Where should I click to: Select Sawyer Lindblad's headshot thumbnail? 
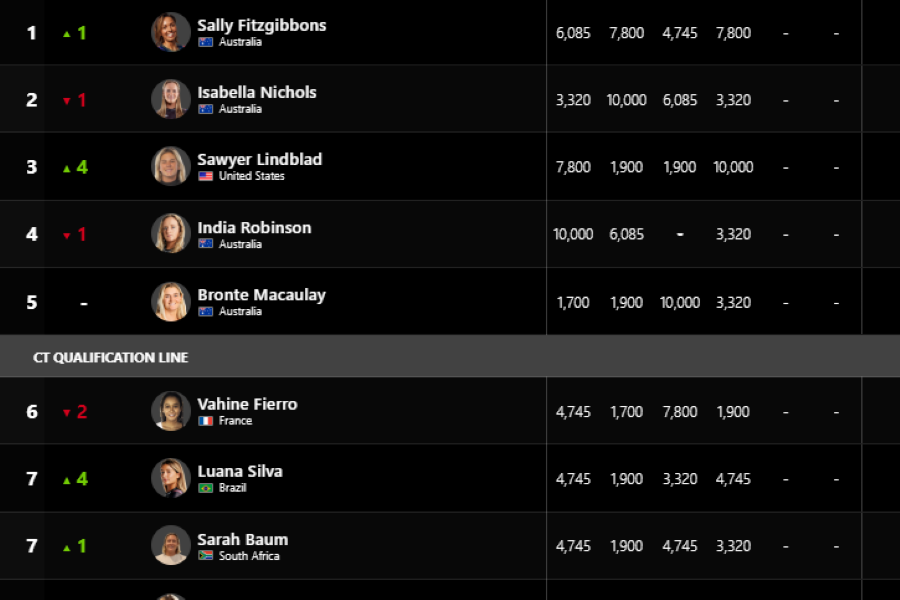pyautogui.click(x=170, y=167)
